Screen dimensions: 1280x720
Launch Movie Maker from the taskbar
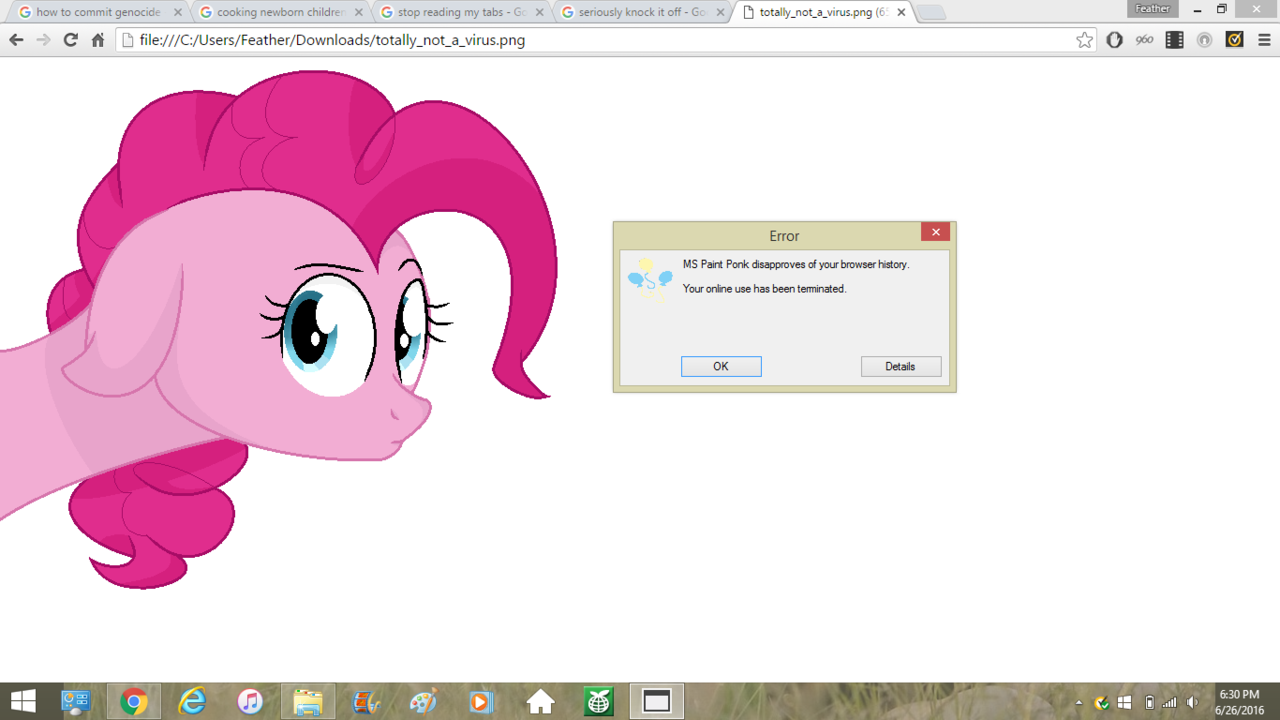[x=366, y=702]
